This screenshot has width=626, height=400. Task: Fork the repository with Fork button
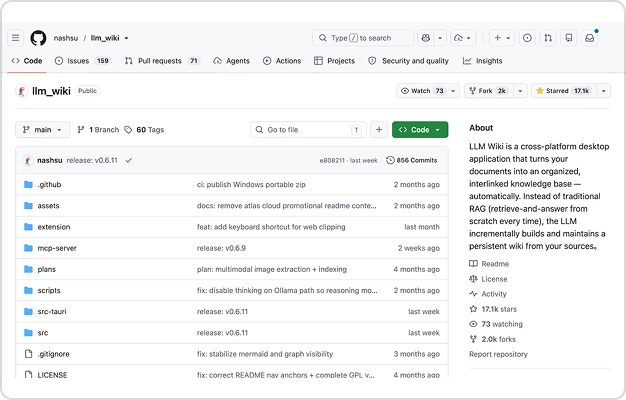[x=489, y=91]
